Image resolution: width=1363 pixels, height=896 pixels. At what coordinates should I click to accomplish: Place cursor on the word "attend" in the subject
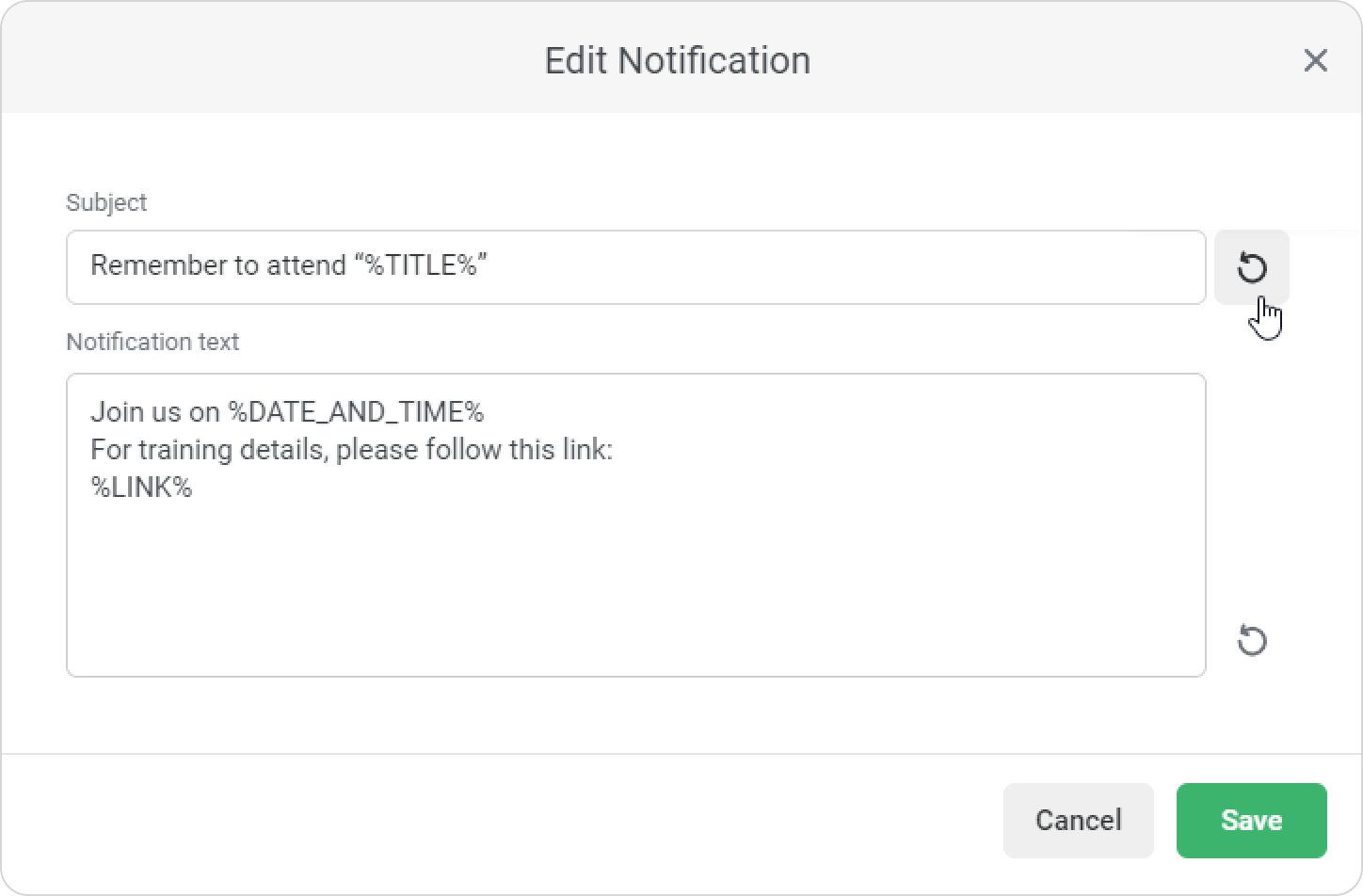pyautogui.click(x=306, y=266)
